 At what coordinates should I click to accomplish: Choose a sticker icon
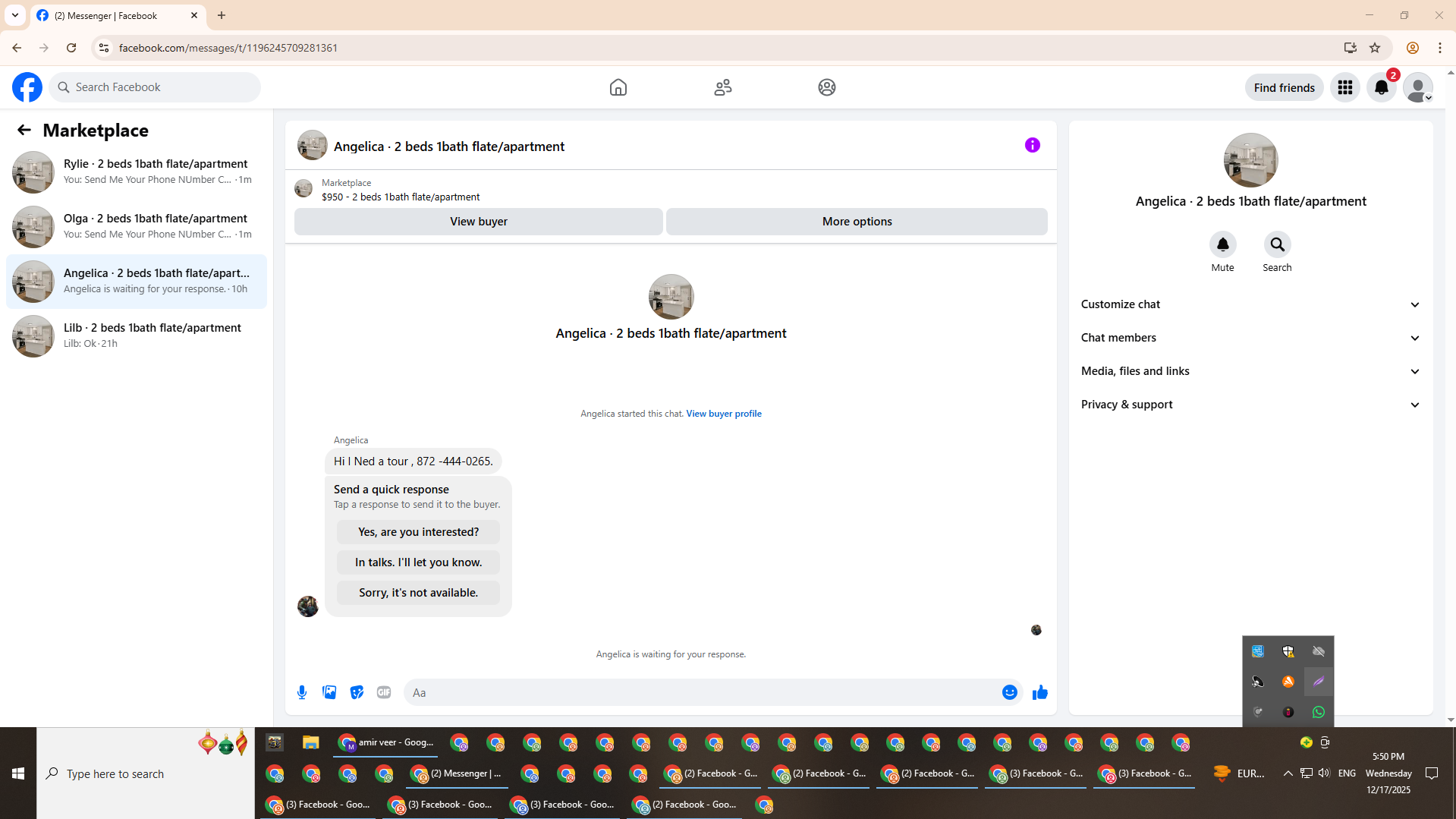coord(357,692)
